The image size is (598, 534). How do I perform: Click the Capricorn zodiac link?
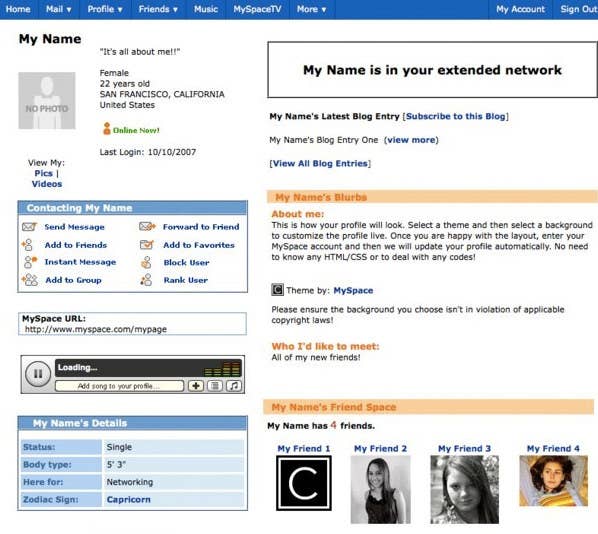click(129, 499)
